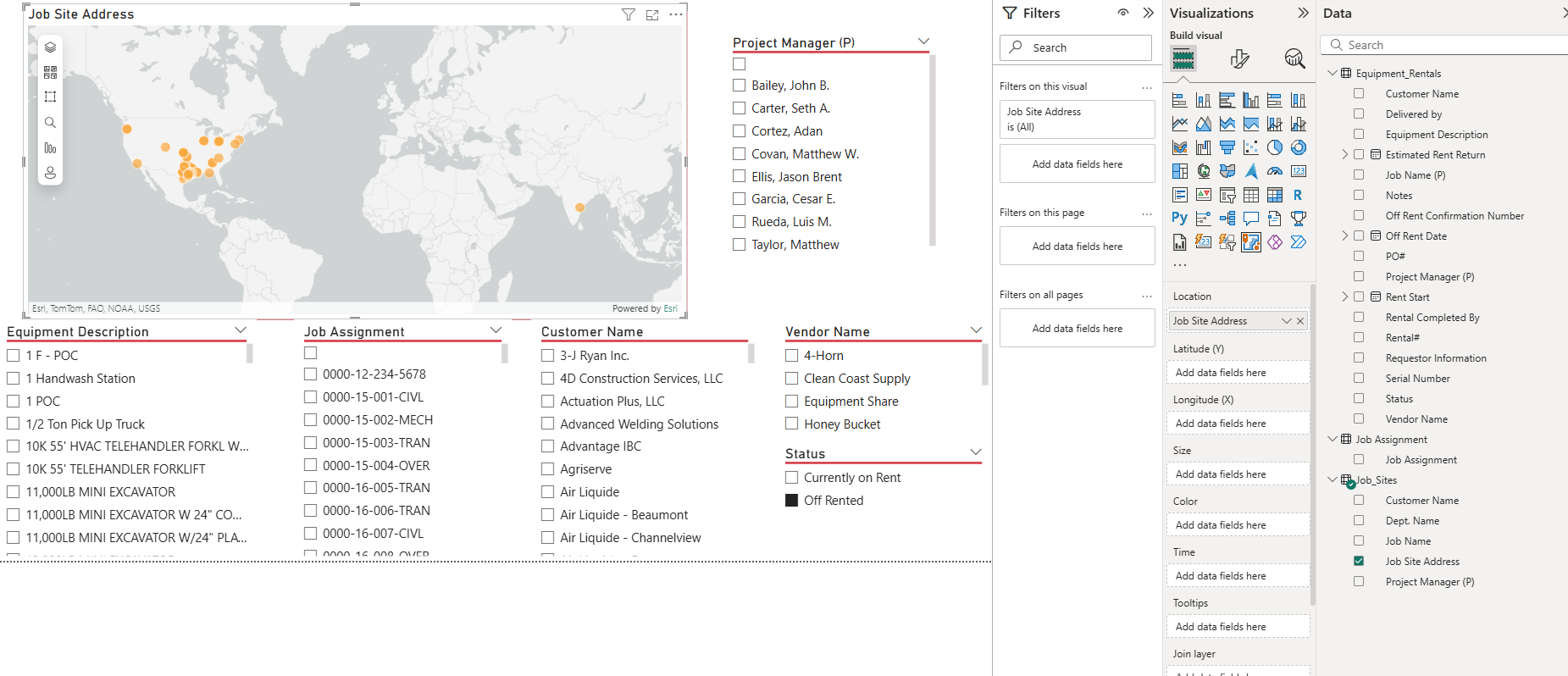The width and height of the screenshot is (1568, 676).
Task: Collapse the Equipment_Rentals table
Action: click(x=1333, y=74)
